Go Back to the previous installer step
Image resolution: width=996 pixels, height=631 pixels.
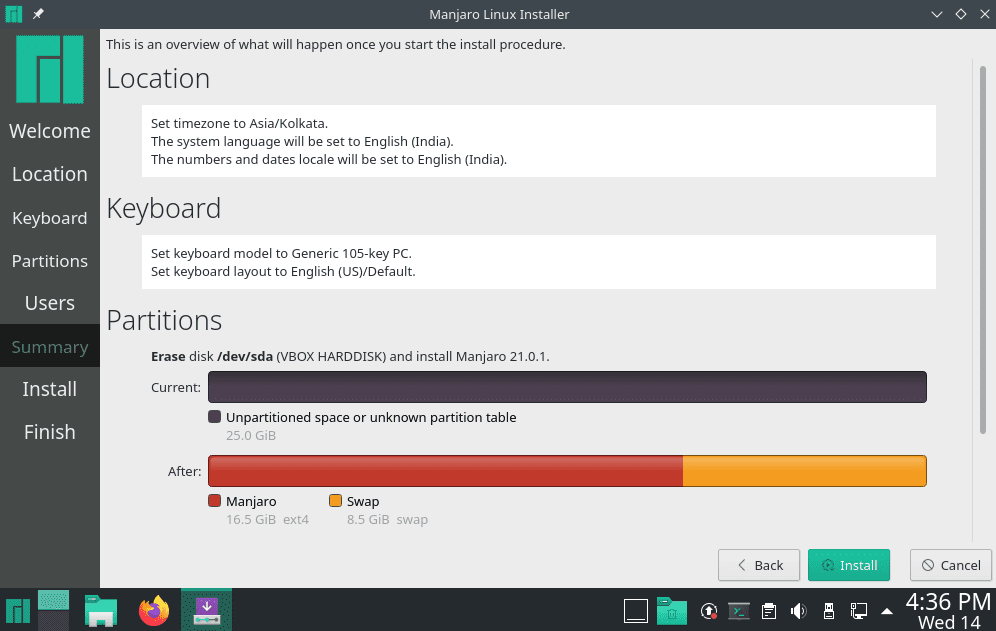pyautogui.click(x=758, y=565)
